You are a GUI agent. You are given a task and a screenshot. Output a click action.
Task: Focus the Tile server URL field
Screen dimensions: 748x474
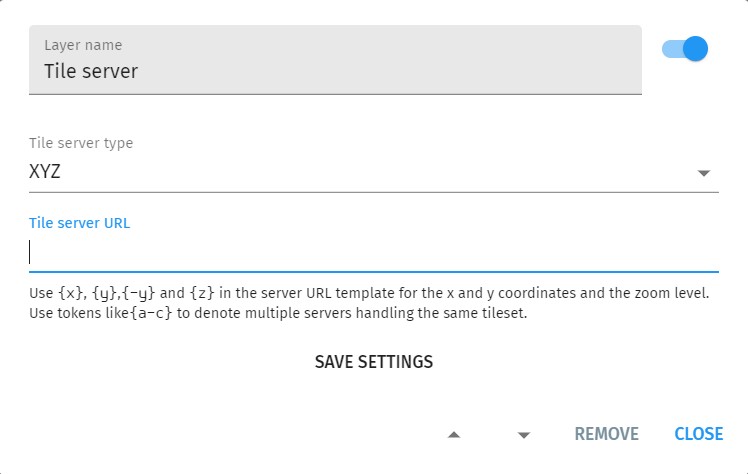click(x=373, y=252)
